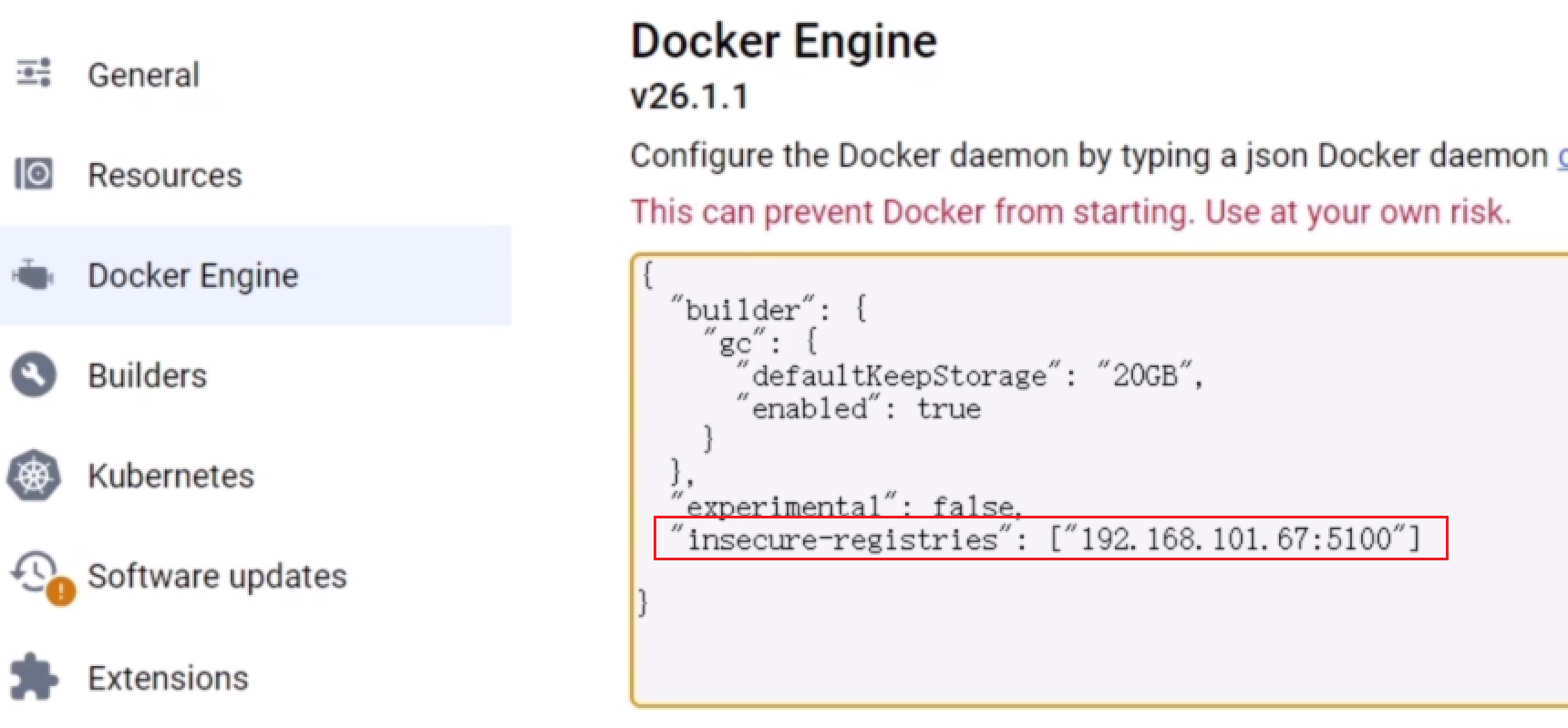Switch to the Kubernetes settings label
This screenshot has height=728, width=1568.
171,476
